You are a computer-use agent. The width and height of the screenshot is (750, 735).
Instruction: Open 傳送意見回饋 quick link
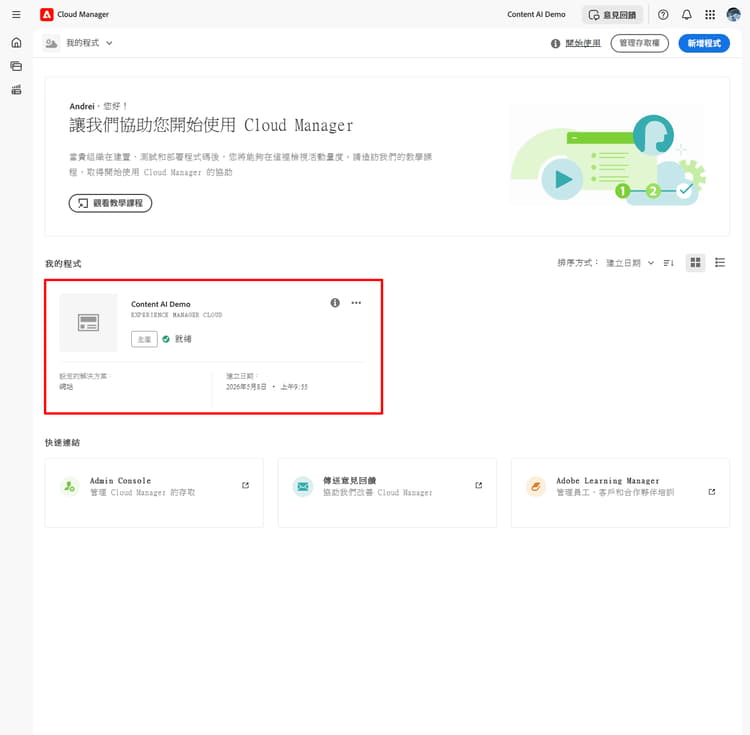(387, 493)
